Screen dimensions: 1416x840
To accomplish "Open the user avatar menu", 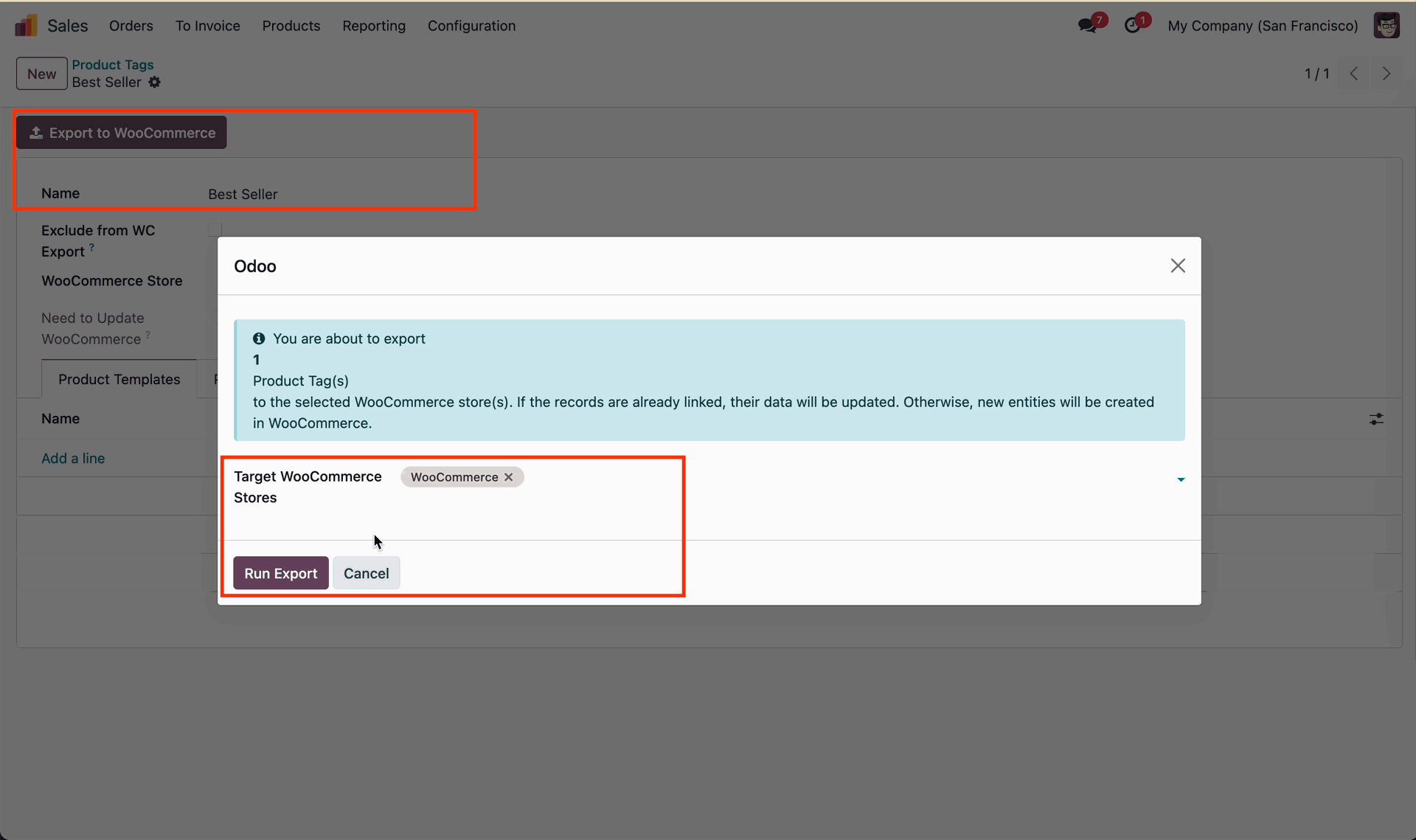I will (x=1386, y=26).
